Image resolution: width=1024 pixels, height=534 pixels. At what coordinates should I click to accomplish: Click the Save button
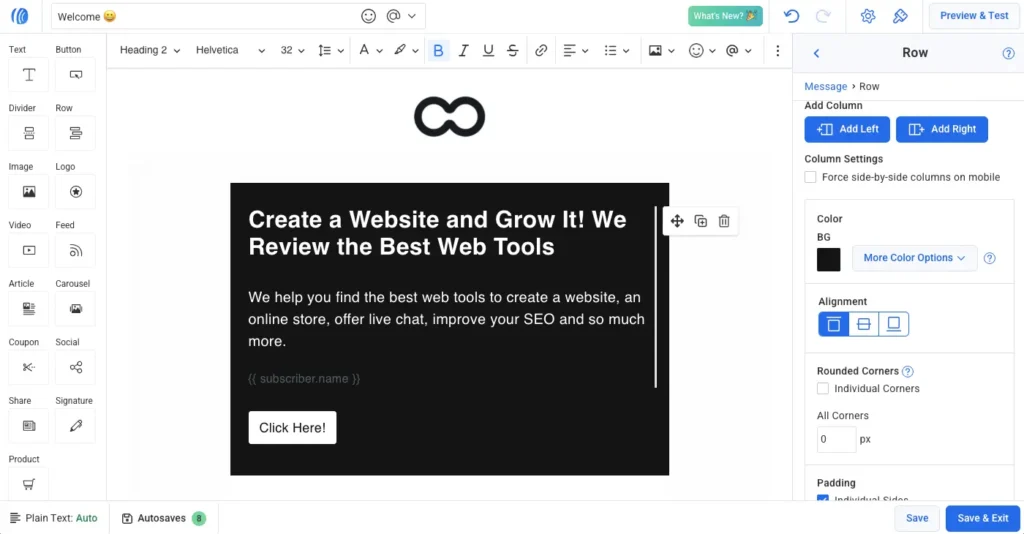click(917, 518)
